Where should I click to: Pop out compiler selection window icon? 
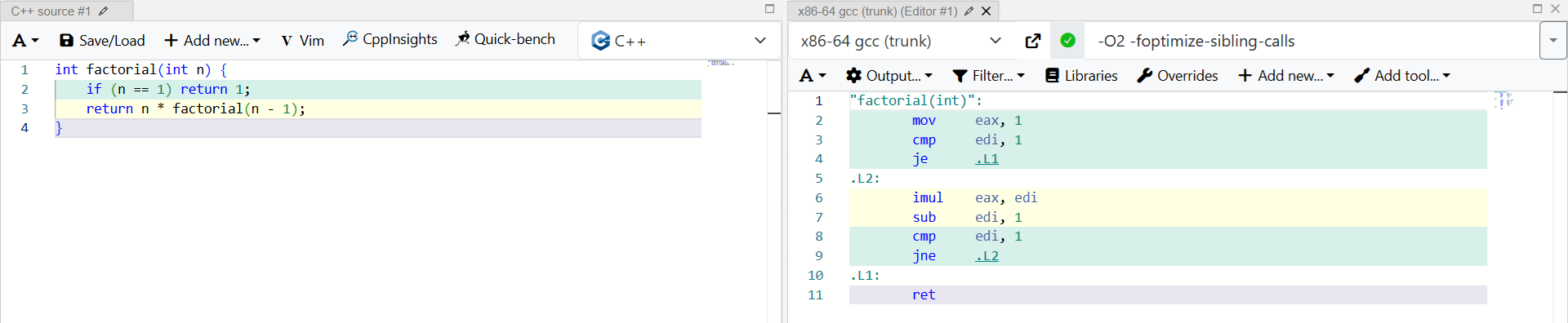(x=1033, y=41)
